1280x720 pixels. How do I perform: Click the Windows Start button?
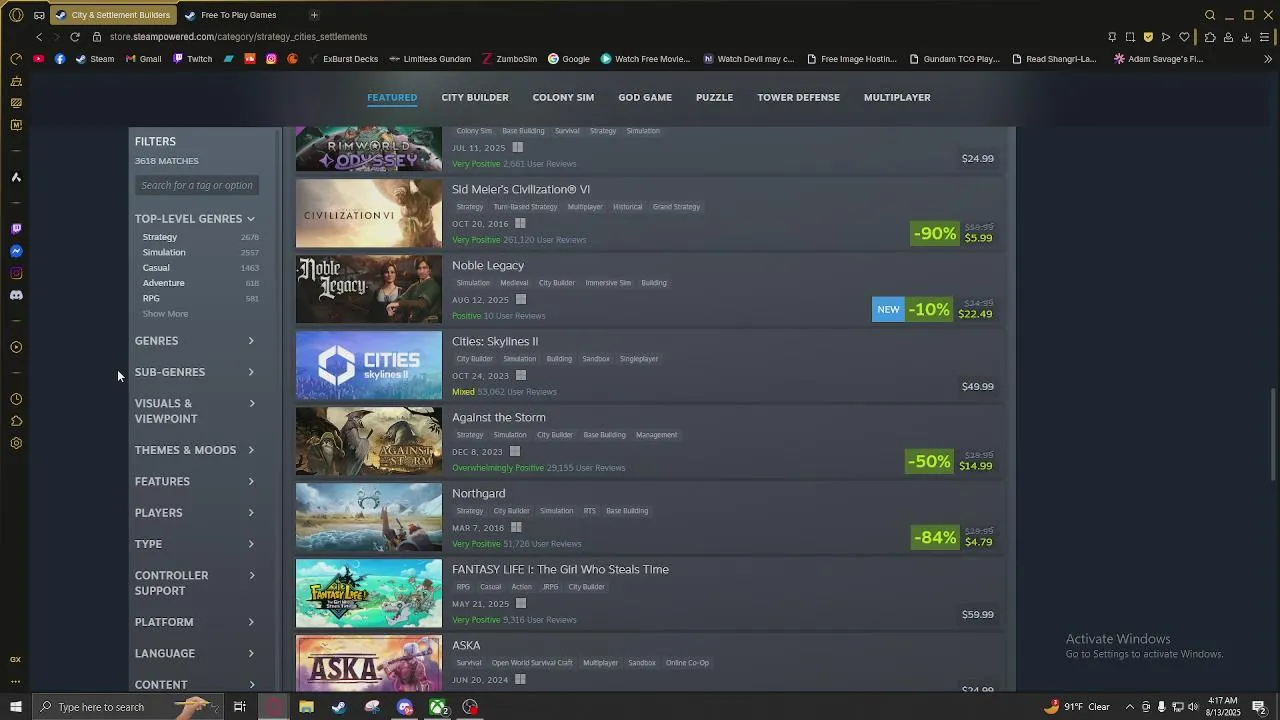16,707
